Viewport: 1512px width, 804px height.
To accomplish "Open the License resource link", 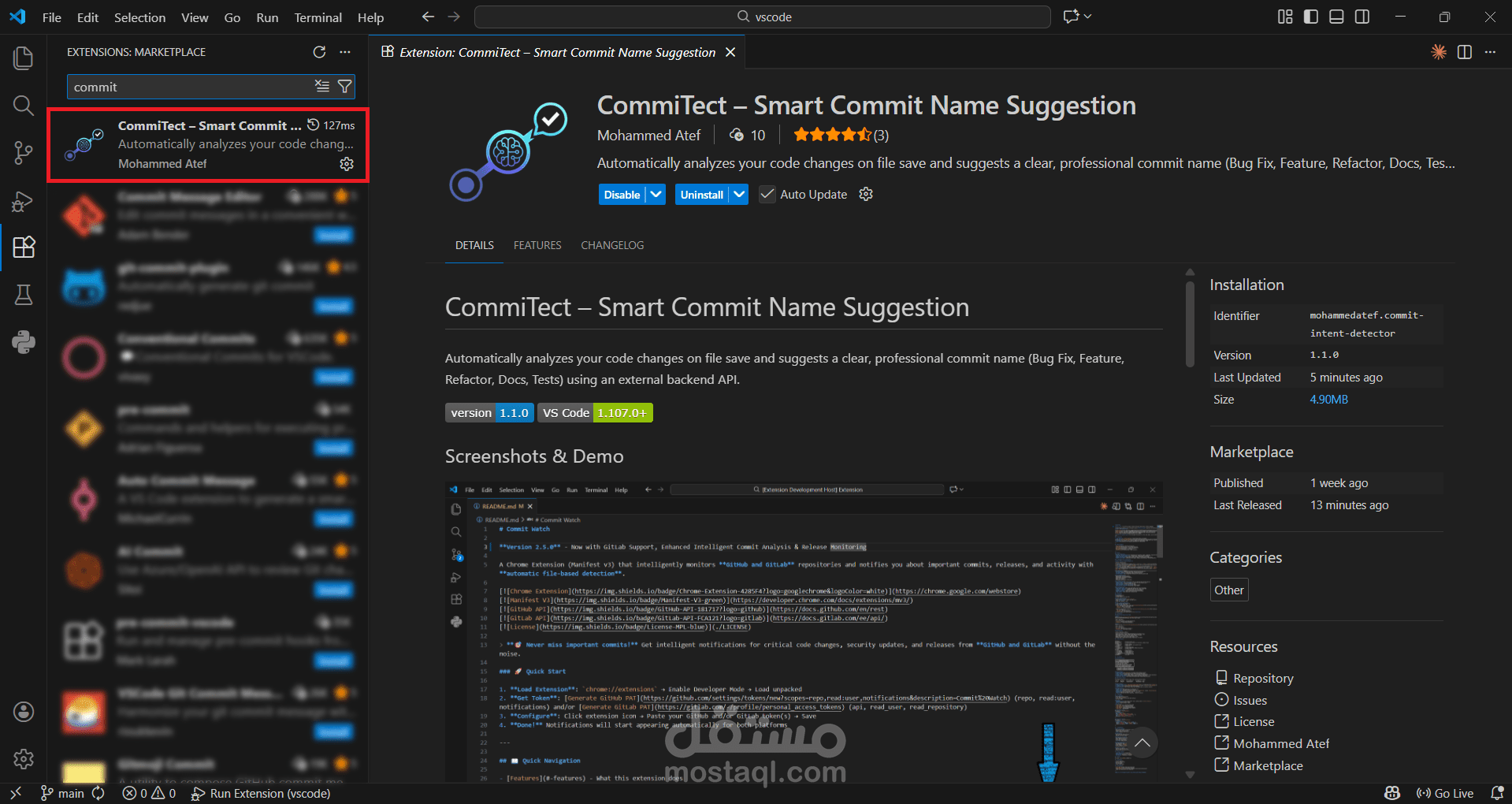I will (1253, 721).
